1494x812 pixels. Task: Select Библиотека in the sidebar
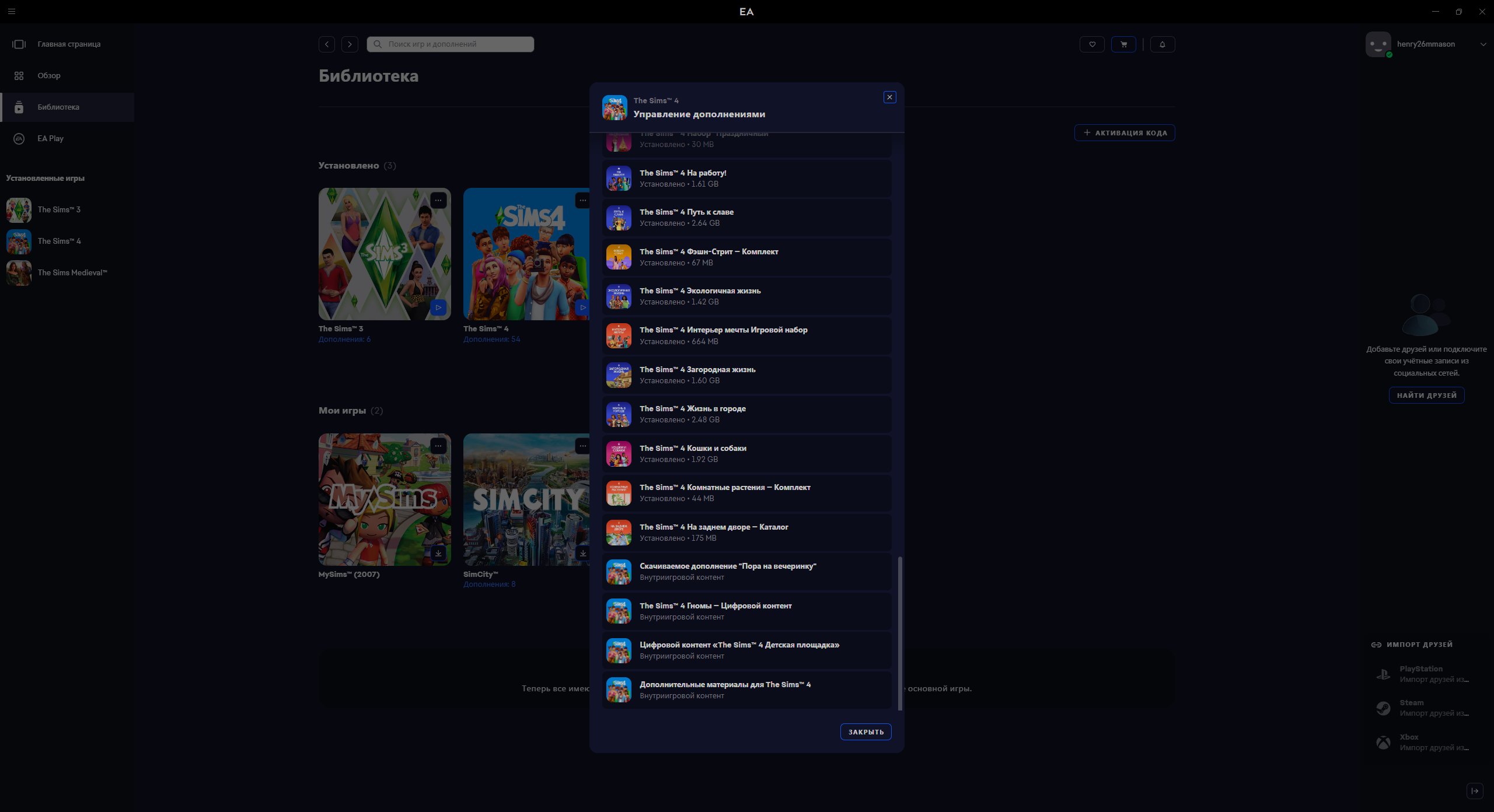pos(67,107)
